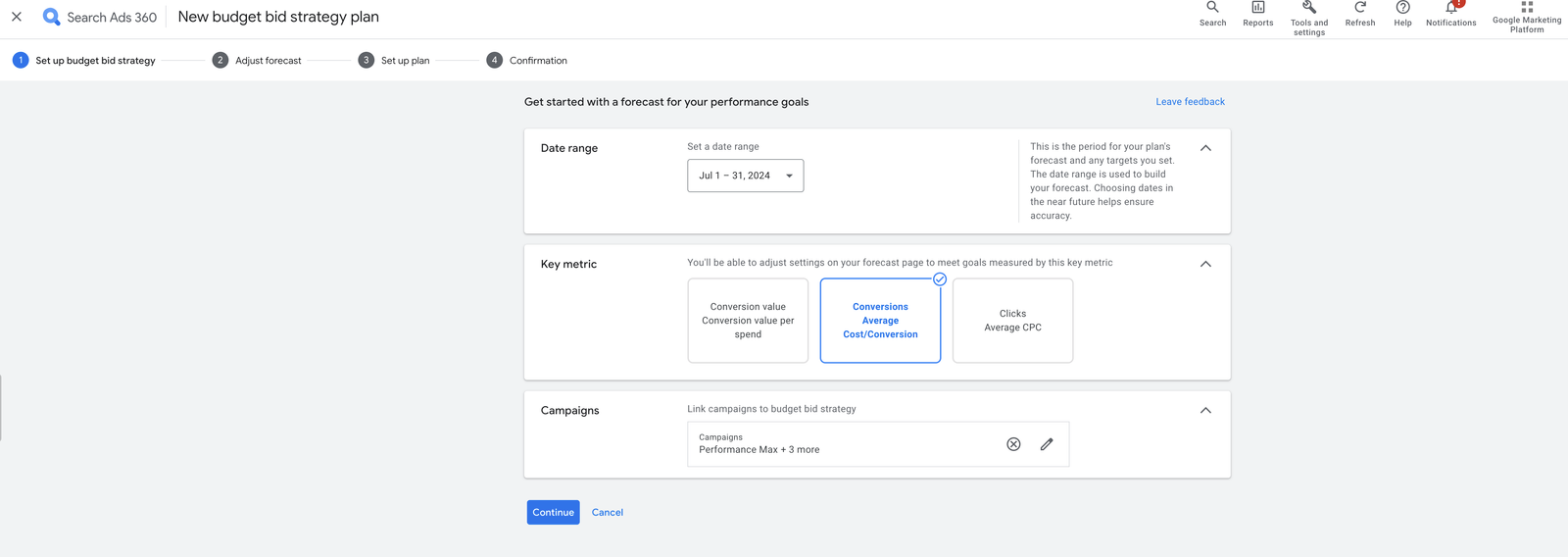Image resolution: width=1568 pixels, height=557 pixels.
Task: Close the new budget bid strategy plan
Action: click(17, 17)
